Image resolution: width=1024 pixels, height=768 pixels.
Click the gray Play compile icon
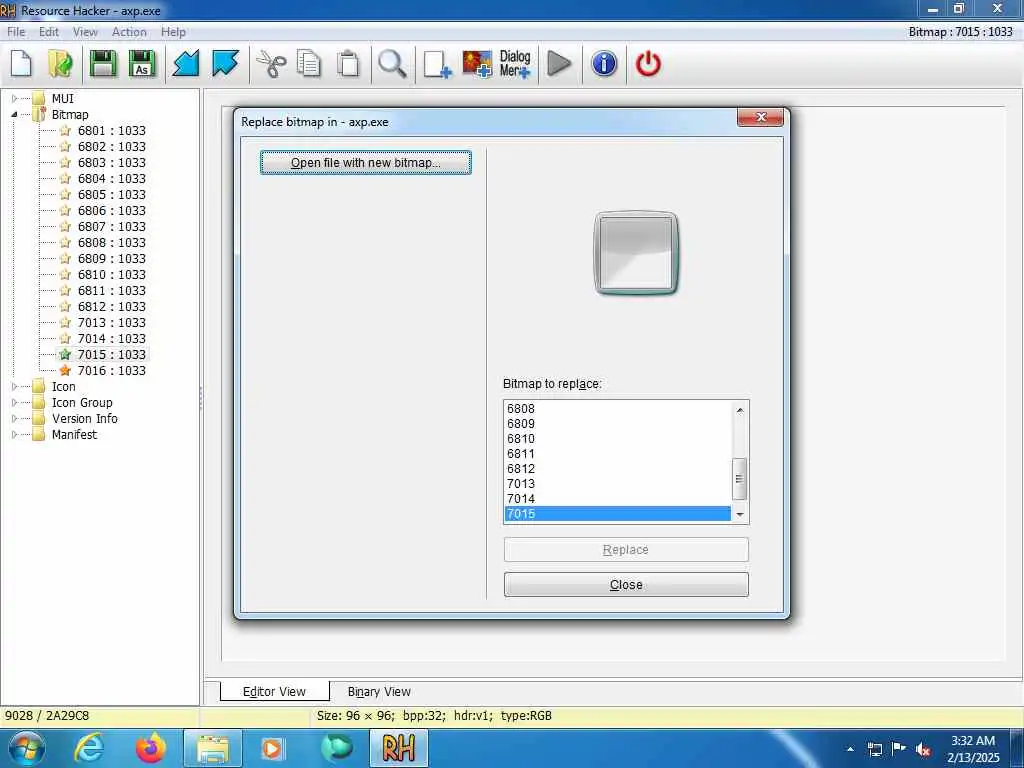[559, 64]
